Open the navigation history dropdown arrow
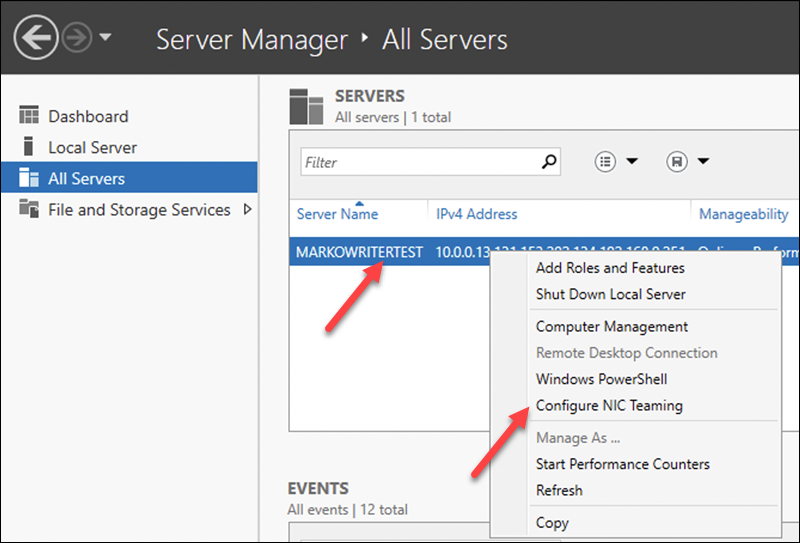Viewport: 800px width, 543px height. coord(106,37)
